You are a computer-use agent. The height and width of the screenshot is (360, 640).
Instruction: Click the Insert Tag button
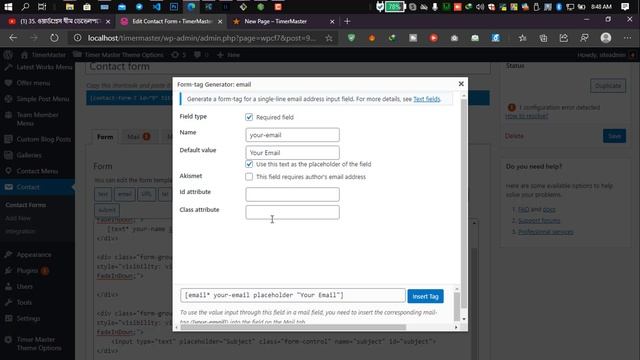point(425,296)
